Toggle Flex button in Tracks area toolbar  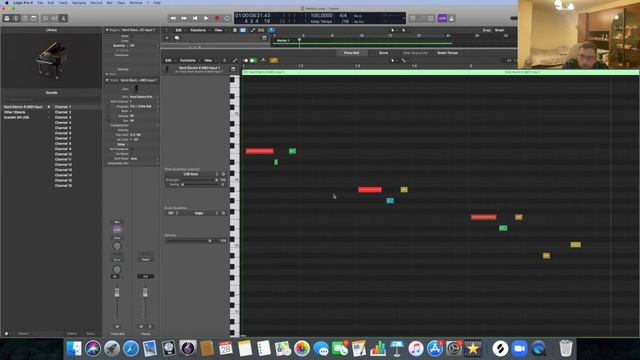(261, 30)
